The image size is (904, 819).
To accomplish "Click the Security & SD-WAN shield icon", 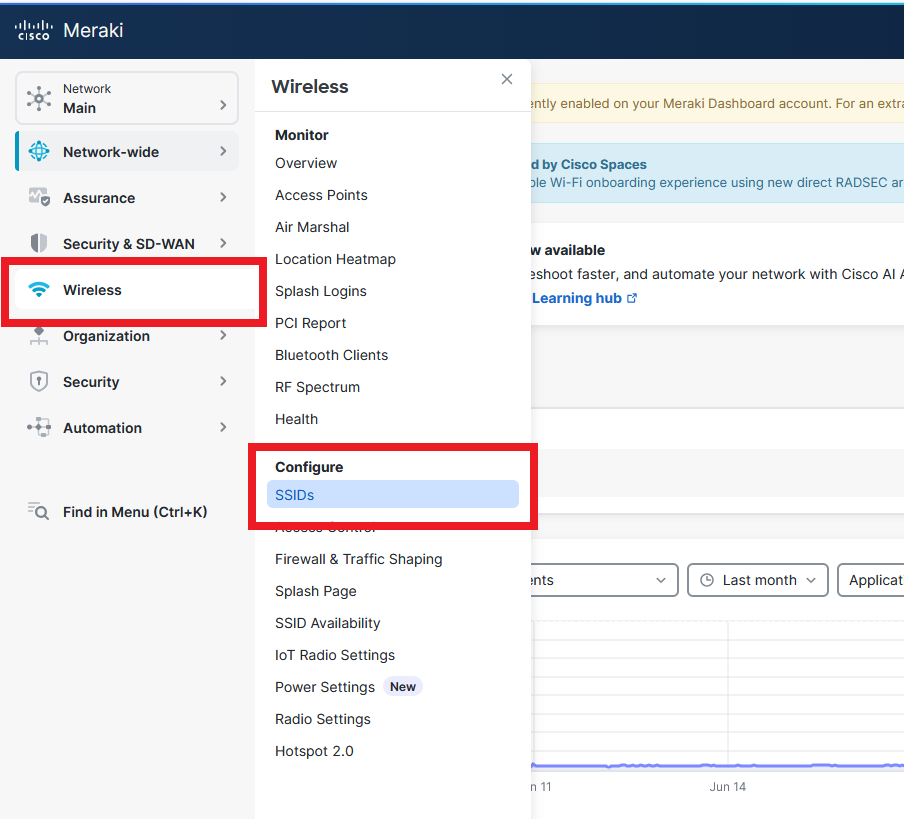I will 39,243.
